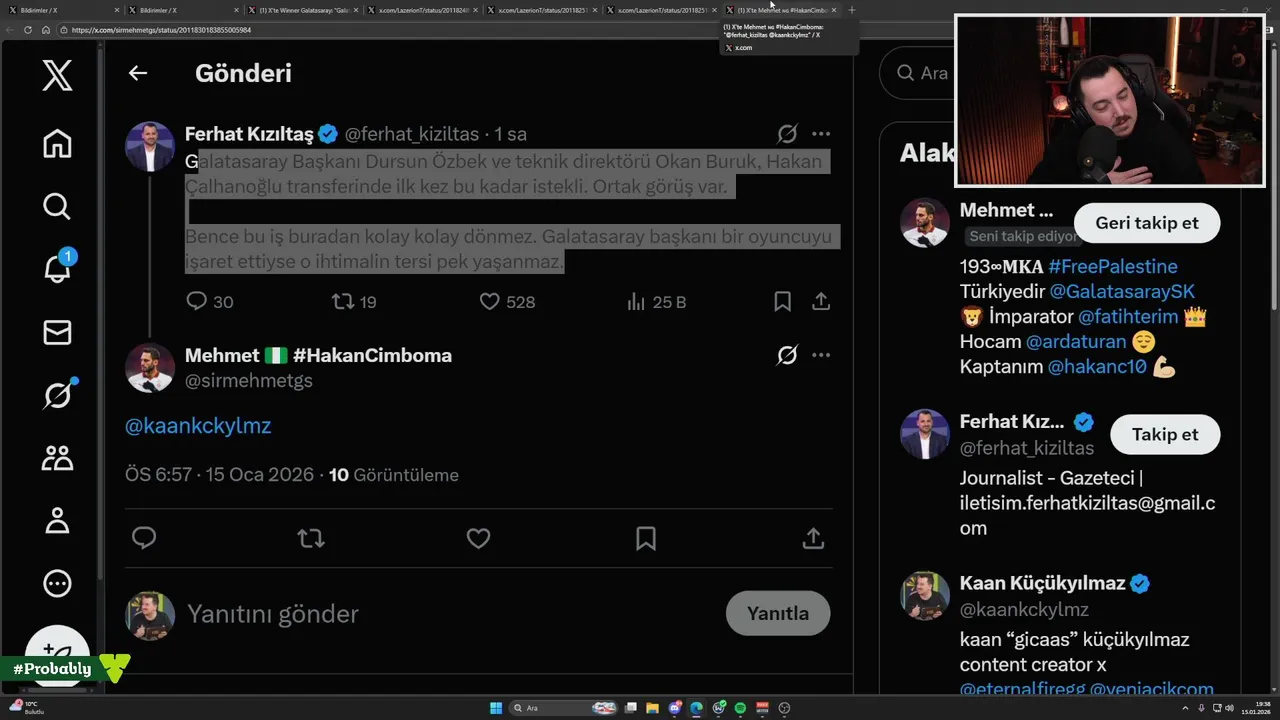Viewport: 1280px width, 720px height.
Task: Open @GalatasaraySK mention in Mehmet's bio
Action: (1122, 291)
